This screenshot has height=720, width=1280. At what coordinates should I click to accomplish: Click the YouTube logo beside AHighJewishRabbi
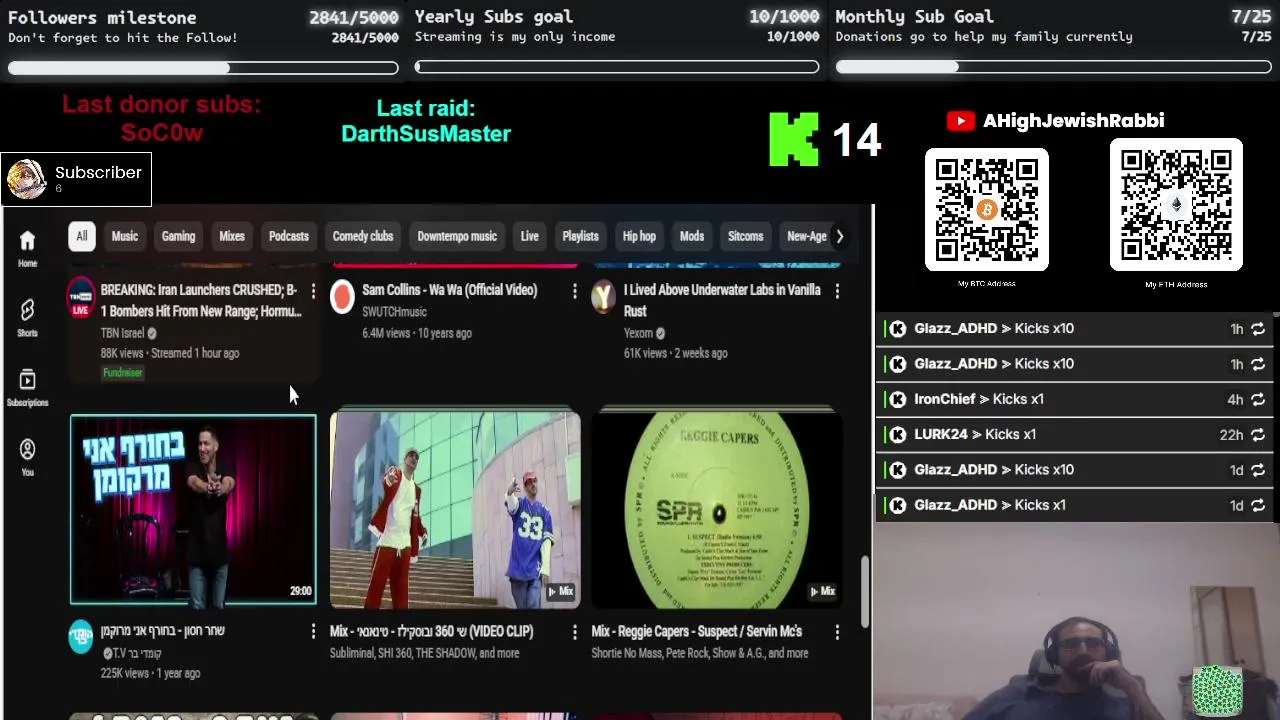tap(961, 121)
